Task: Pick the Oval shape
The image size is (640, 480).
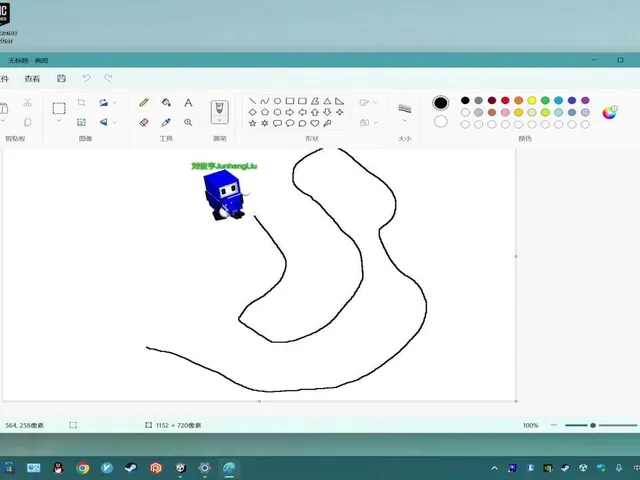Action: (277, 101)
